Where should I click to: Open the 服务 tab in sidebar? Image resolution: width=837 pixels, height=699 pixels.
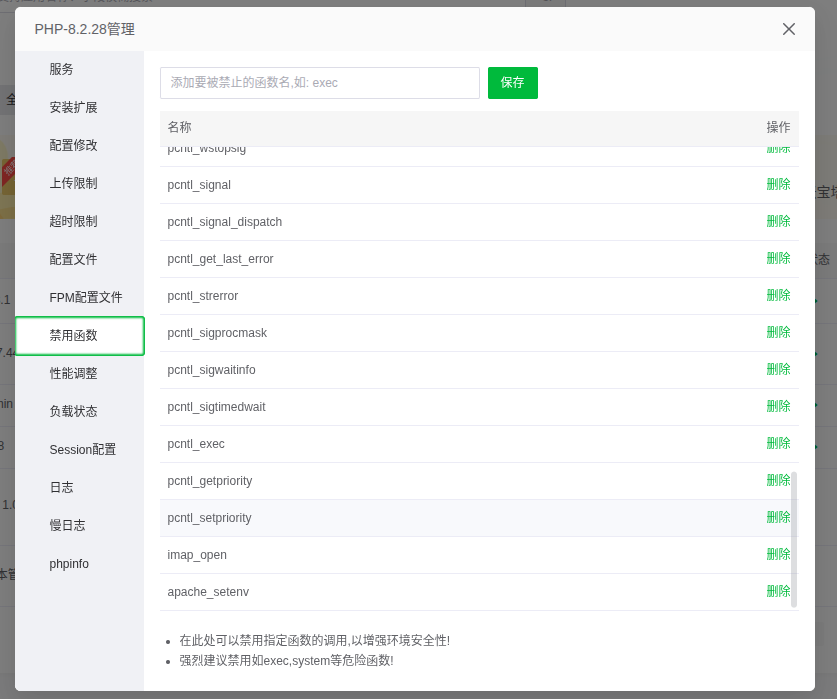[62, 69]
